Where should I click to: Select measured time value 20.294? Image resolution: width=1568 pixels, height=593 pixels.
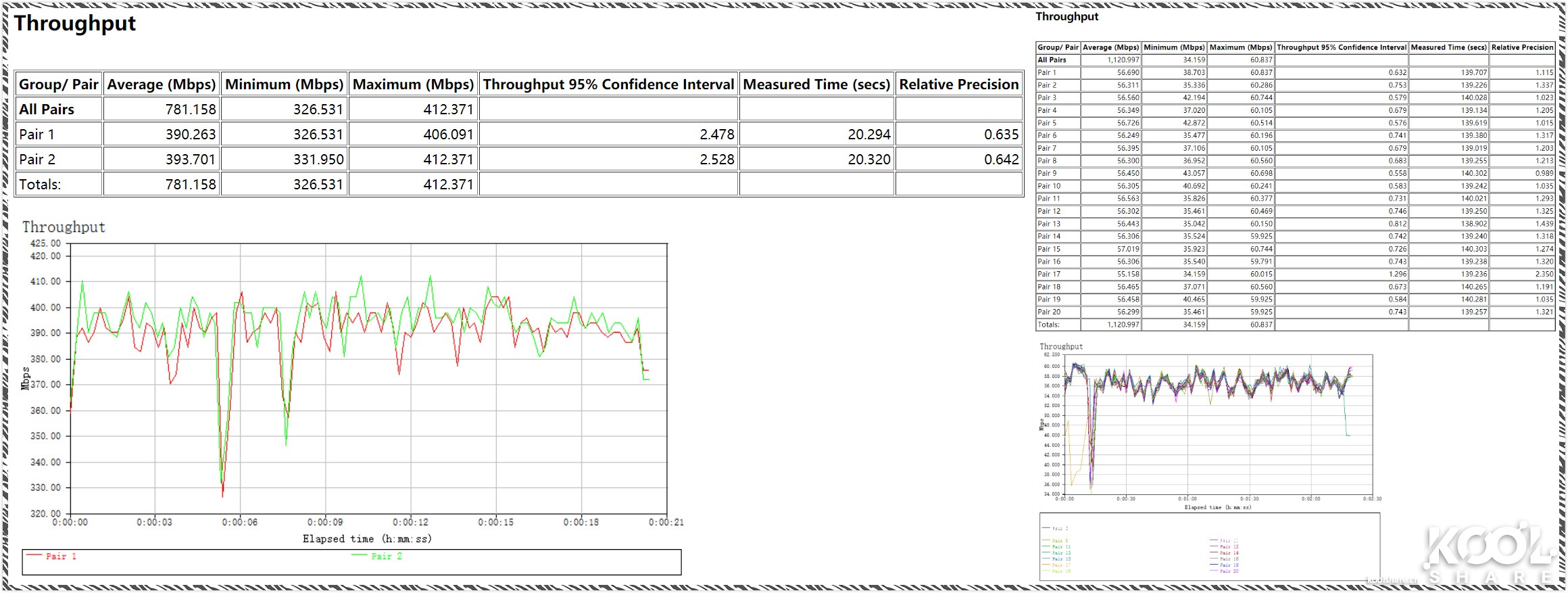point(869,135)
